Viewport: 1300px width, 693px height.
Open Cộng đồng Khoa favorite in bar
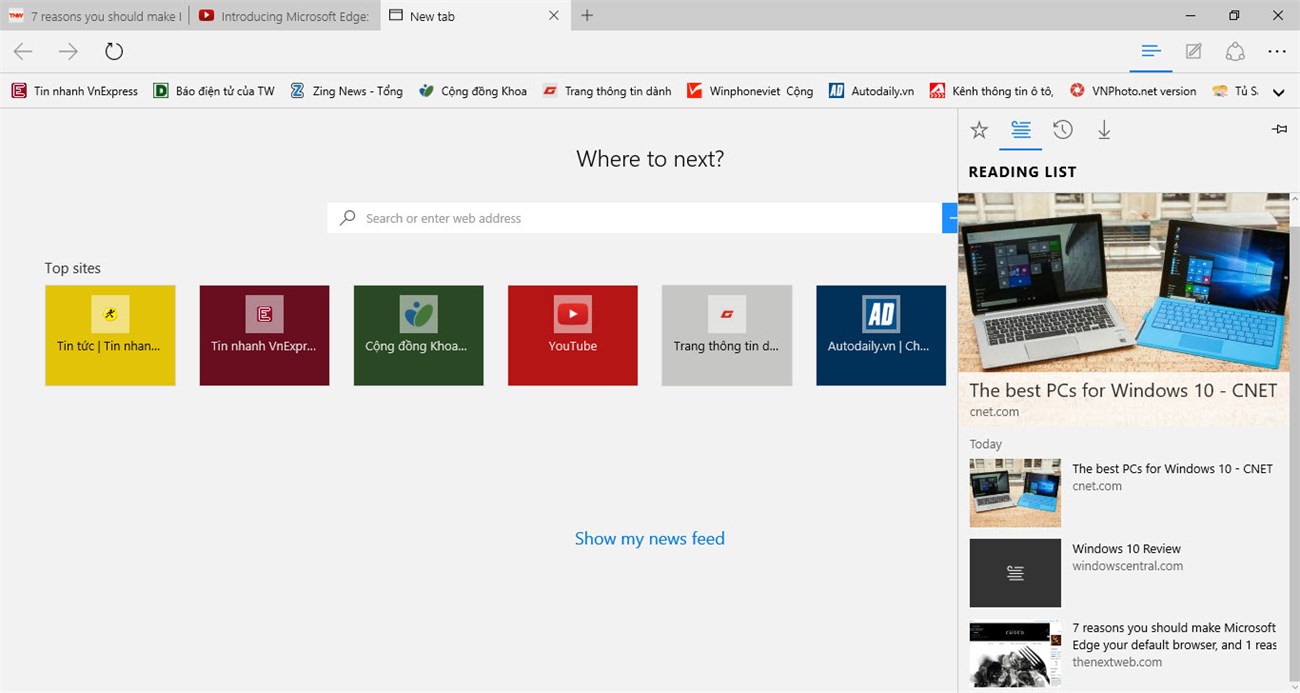pos(473,91)
